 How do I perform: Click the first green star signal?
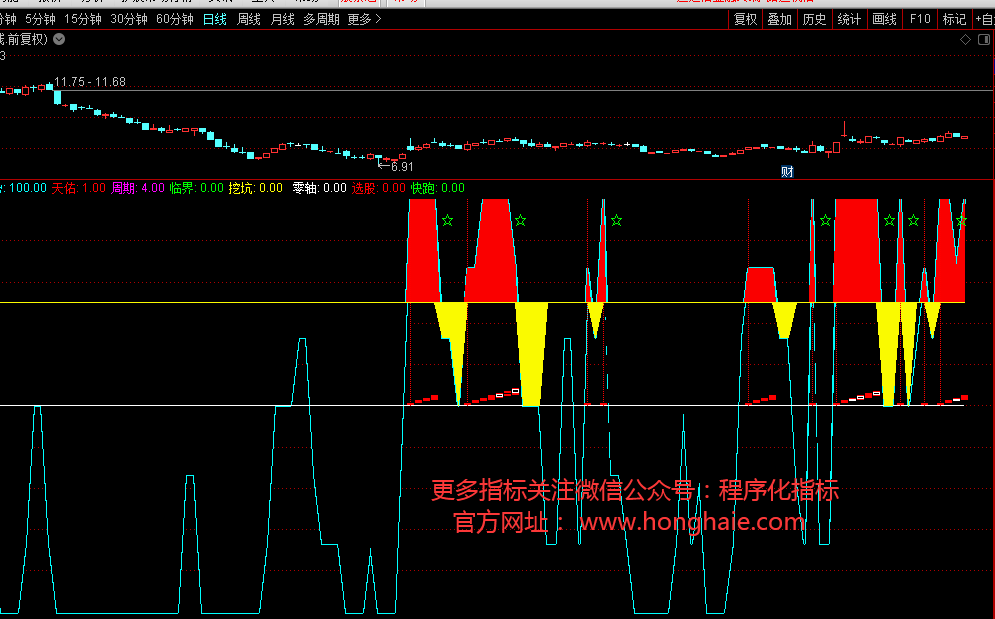[447, 220]
